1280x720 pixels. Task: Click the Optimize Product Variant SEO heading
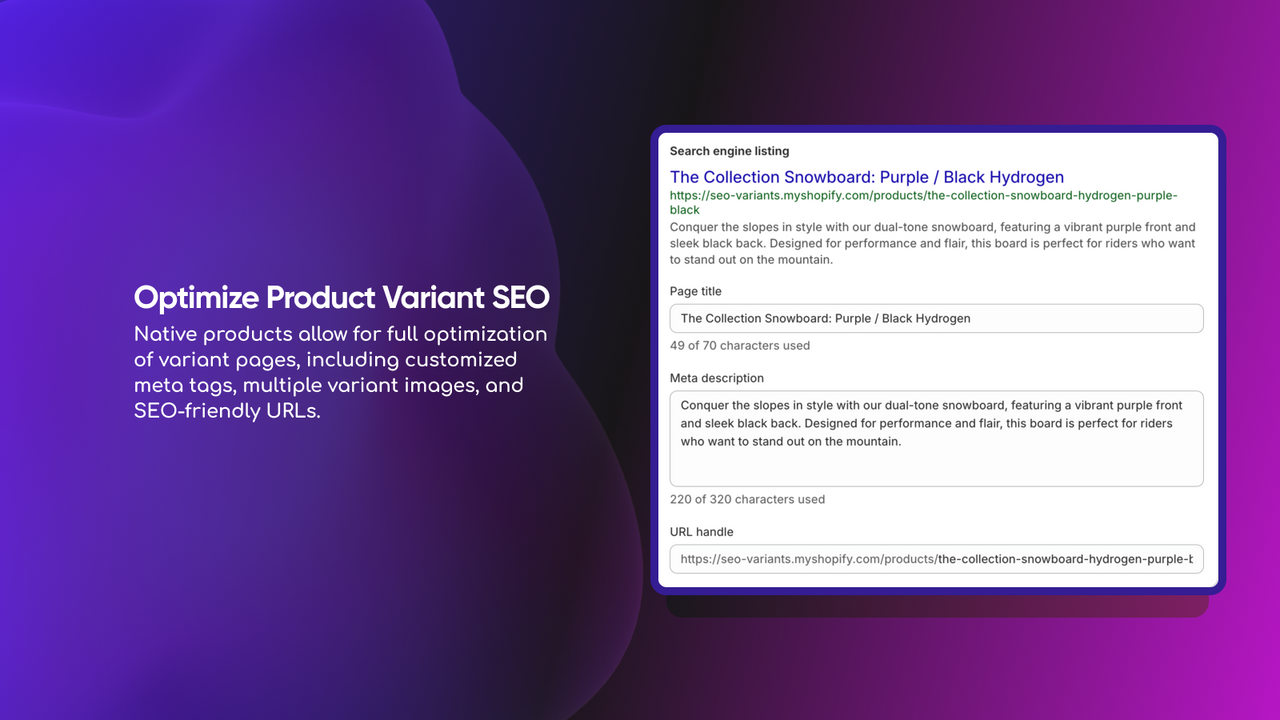[341, 297]
